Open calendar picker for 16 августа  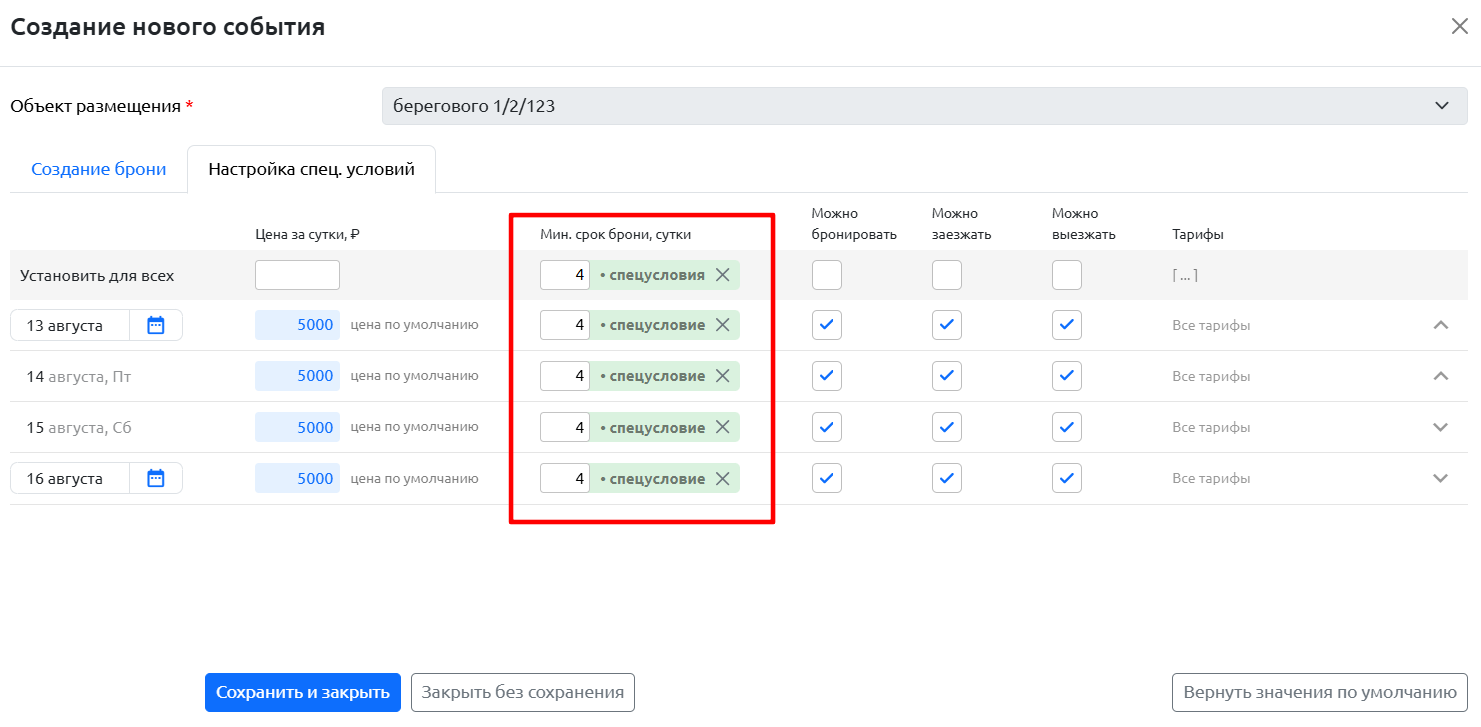pos(155,478)
